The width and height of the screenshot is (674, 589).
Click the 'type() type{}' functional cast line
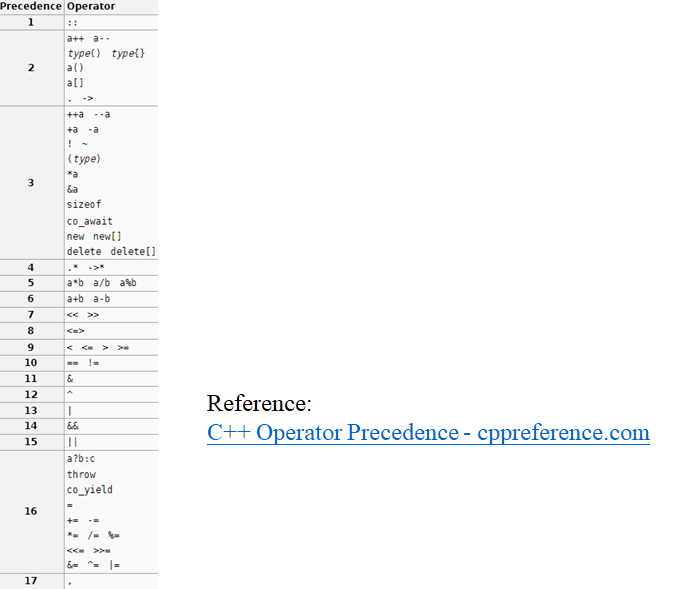pyautogui.click(x=106, y=53)
